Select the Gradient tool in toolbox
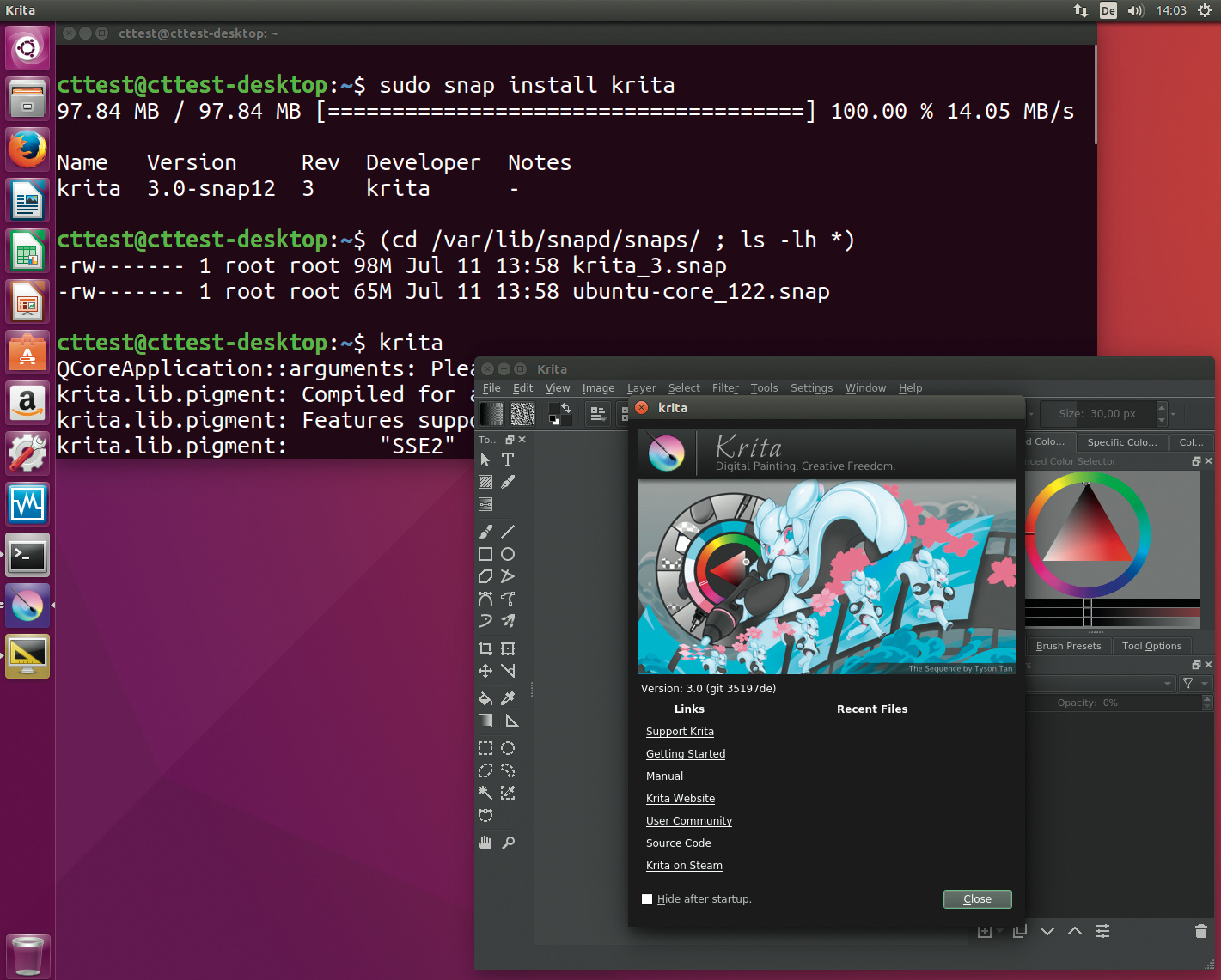The height and width of the screenshot is (980, 1221). 485,721
